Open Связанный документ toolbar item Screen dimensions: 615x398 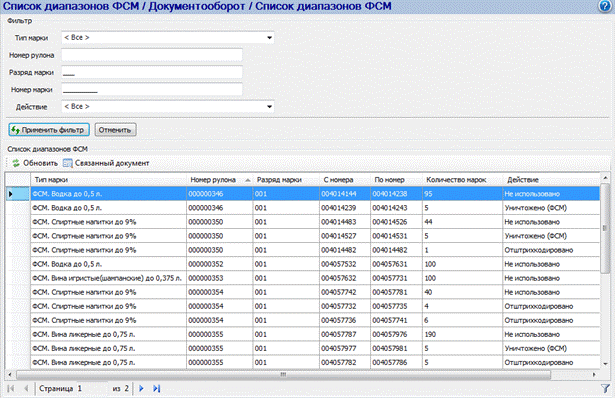[107, 163]
